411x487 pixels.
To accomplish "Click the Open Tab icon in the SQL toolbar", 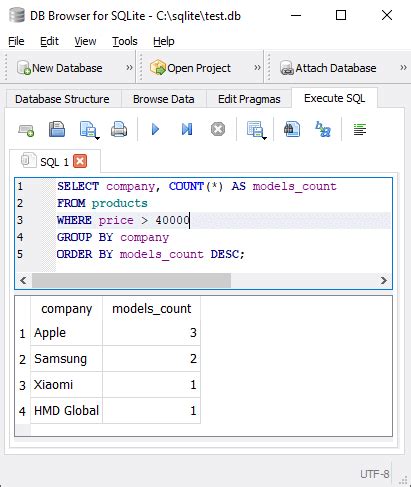I will click(26, 130).
